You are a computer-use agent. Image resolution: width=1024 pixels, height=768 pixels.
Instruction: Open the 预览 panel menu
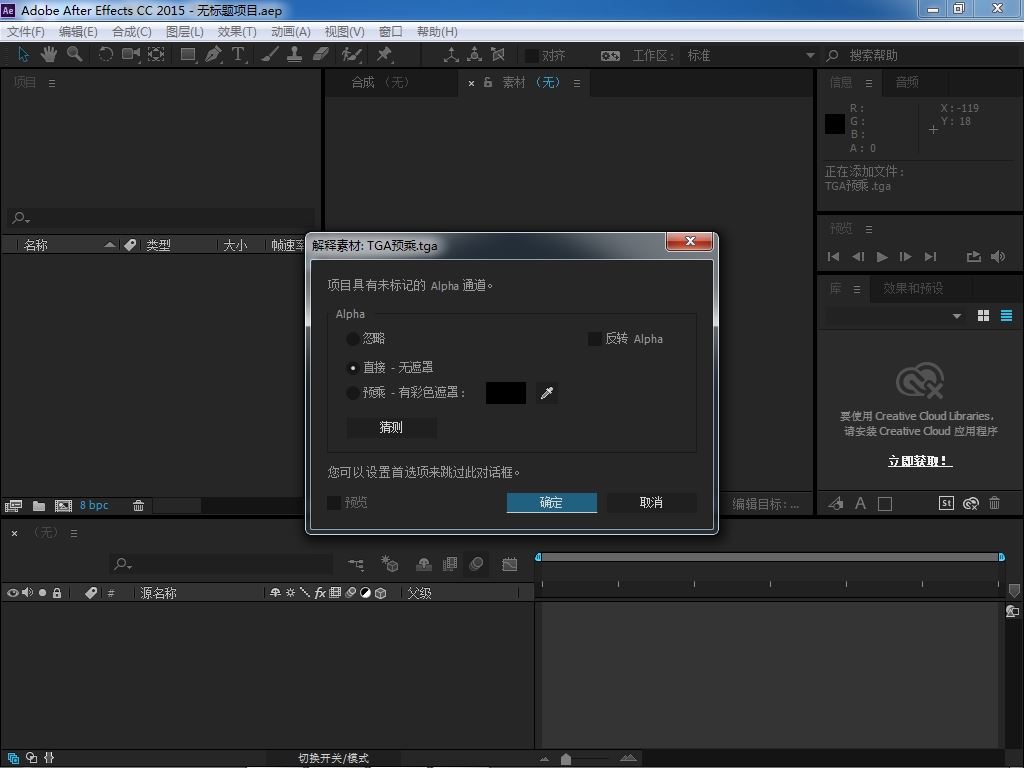coord(869,229)
